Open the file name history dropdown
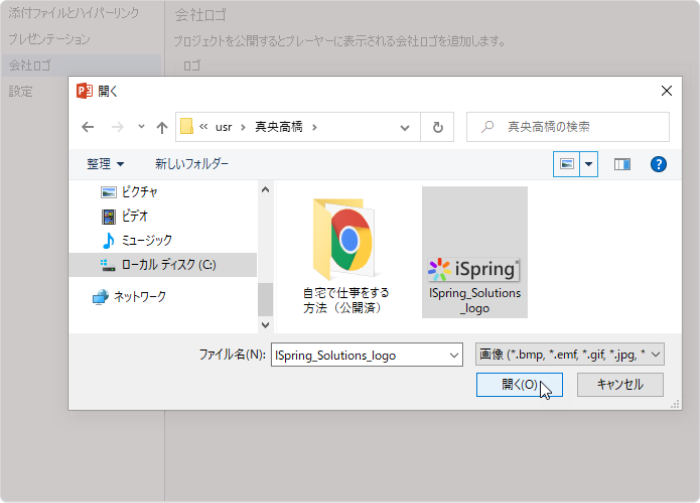The height and width of the screenshot is (503, 700). pos(454,355)
